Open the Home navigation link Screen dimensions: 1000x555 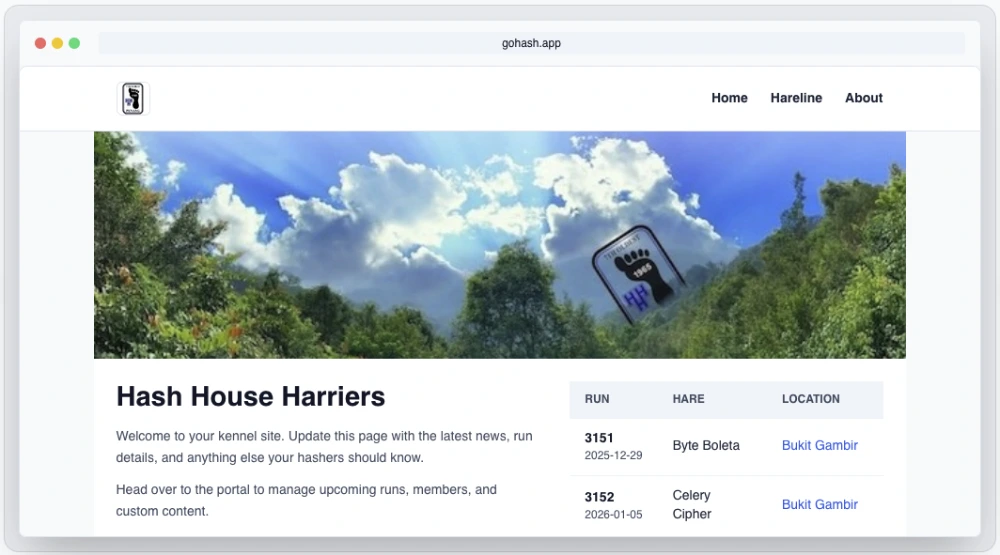(729, 98)
